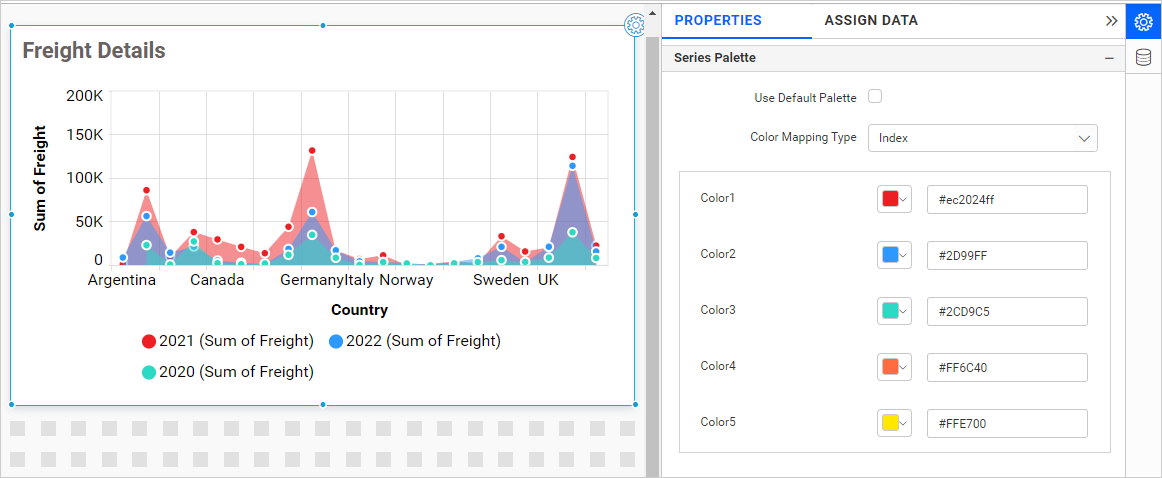Collapse the panel with the double chevron icon
This screenshot has height=478, width=1162.
point(1111,20)
